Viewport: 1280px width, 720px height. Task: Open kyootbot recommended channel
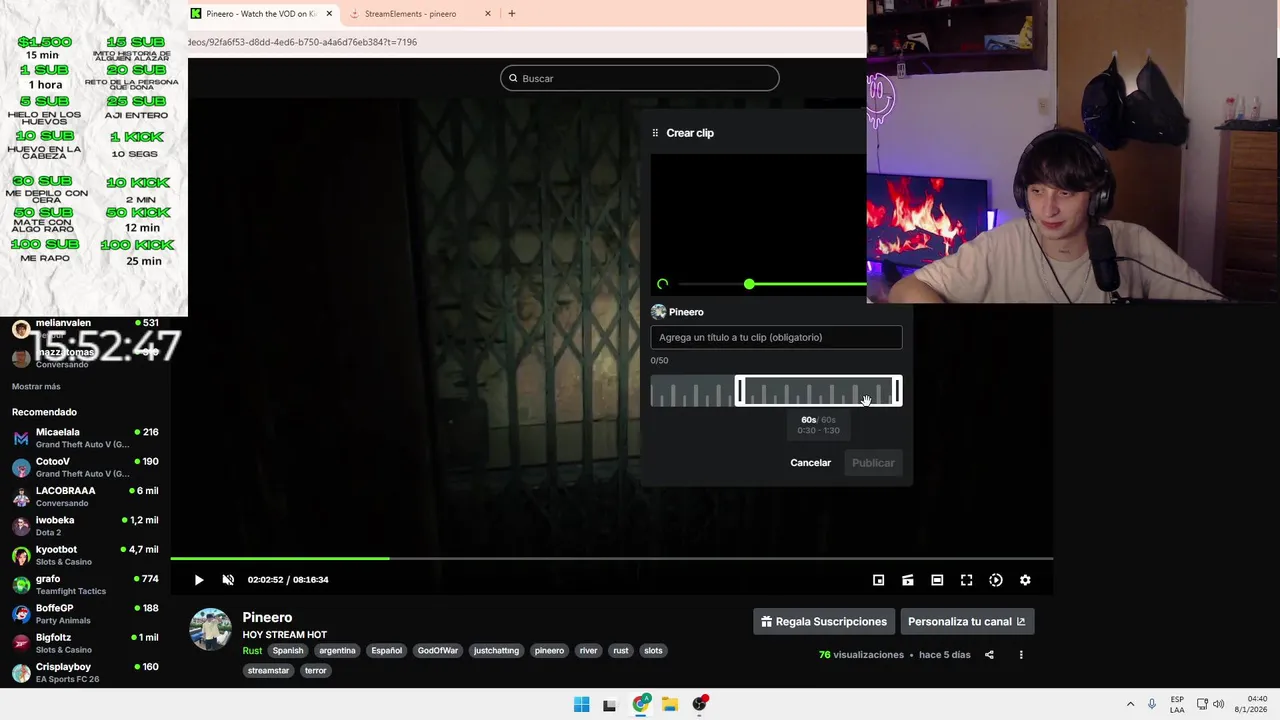click(85, 555)
